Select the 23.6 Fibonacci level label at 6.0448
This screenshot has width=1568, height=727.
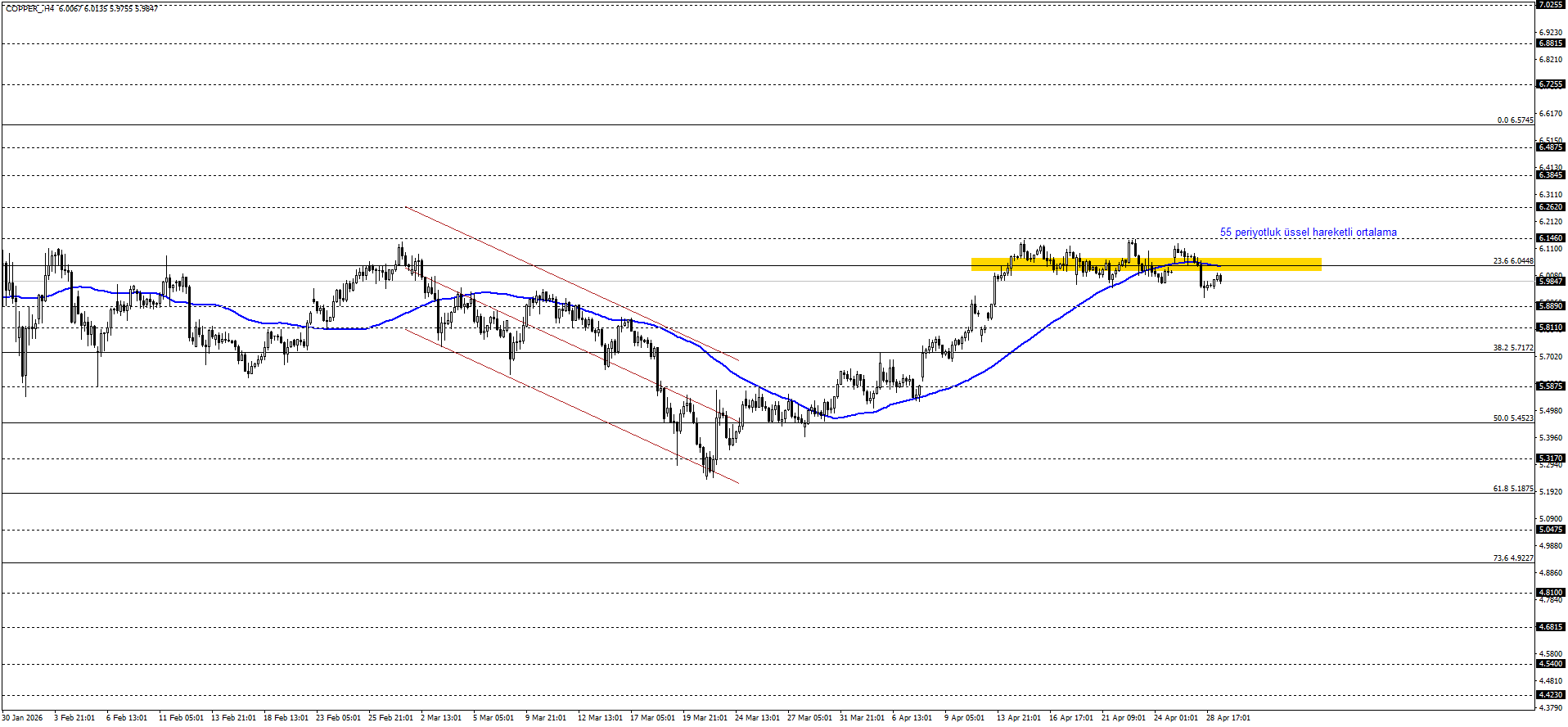tap(1512, 261)
